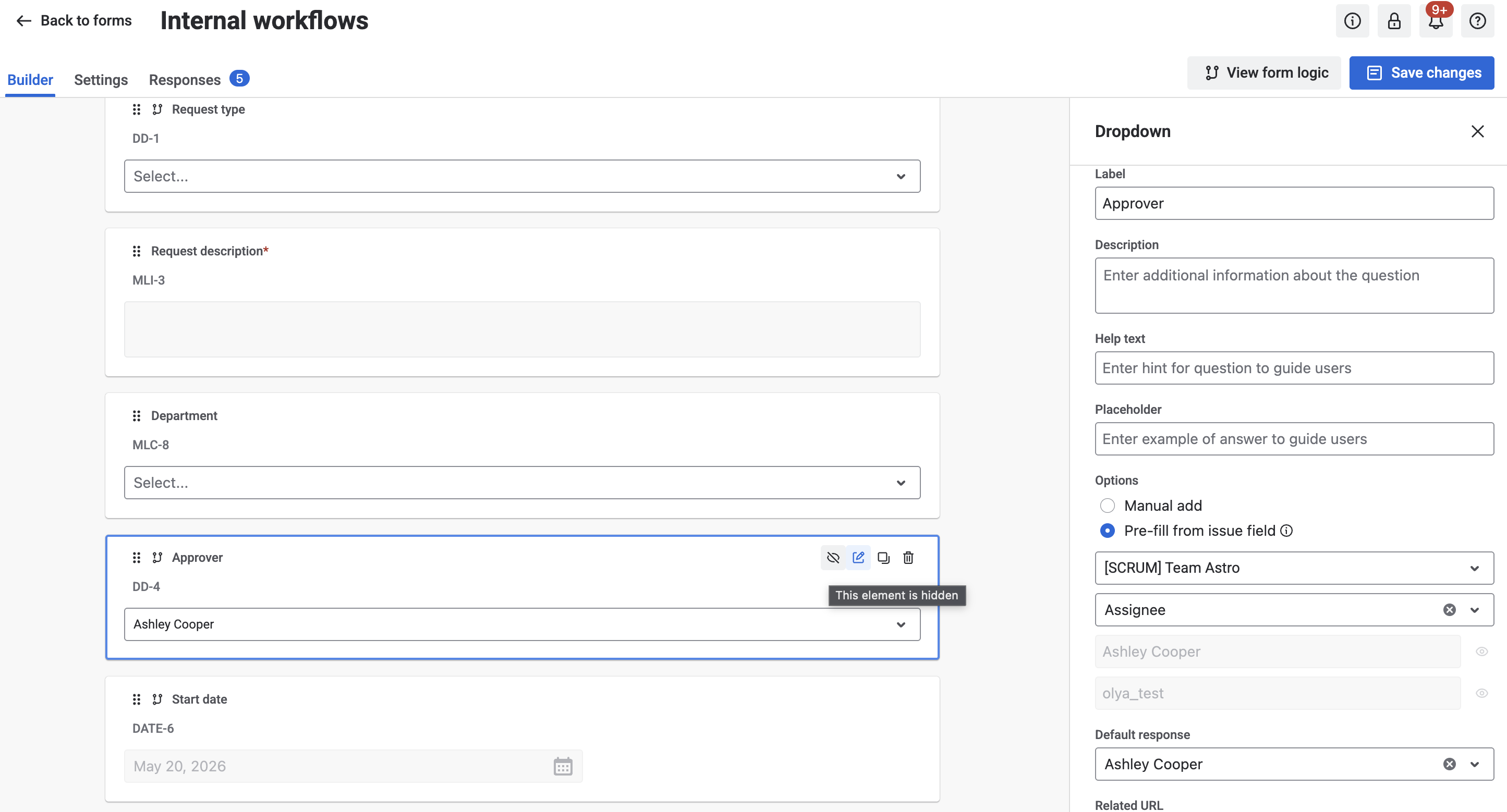The width and height of the screenshot is (1507, 812).
Task: Open the info icon in top bar
Action: 1352,21
